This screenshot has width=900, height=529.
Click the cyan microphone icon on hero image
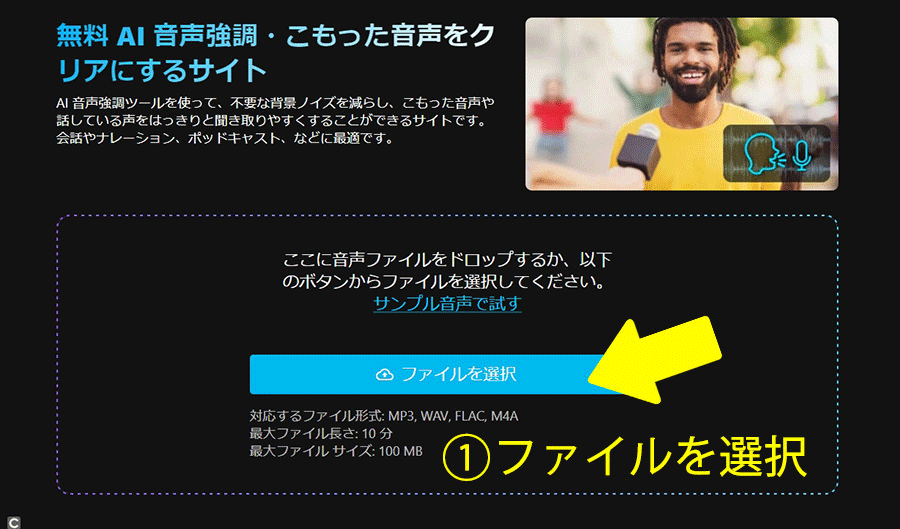click(x=802, y=155)
